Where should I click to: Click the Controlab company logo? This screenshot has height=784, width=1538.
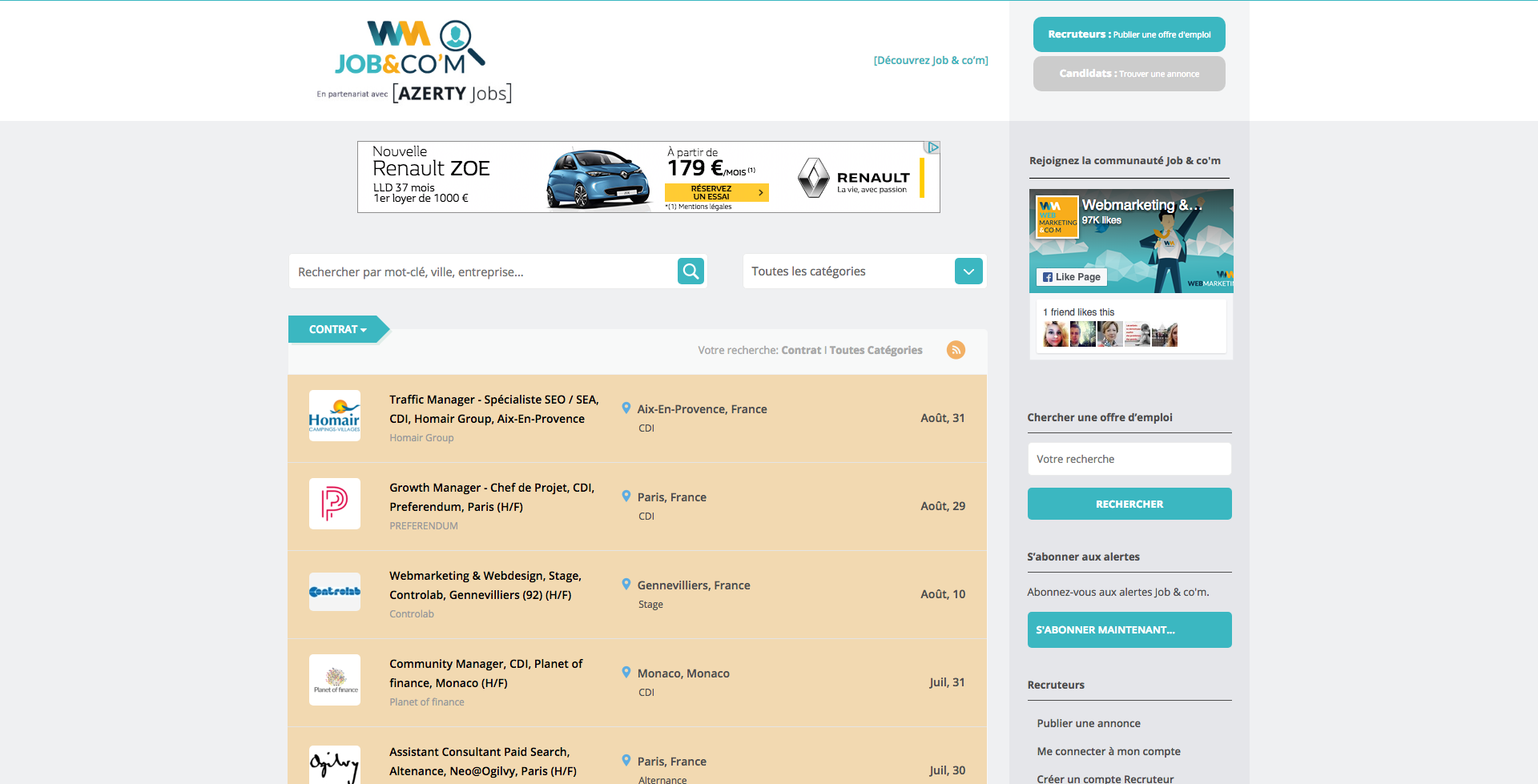pyautogui.click(x=335, y=592)
